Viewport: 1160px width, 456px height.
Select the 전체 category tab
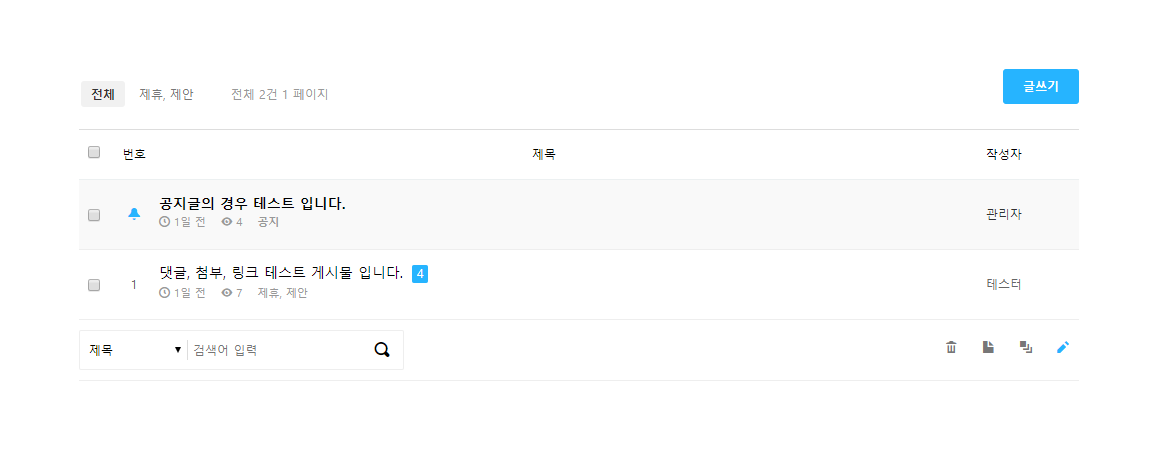pyautogui.click(x=103, y=94)
